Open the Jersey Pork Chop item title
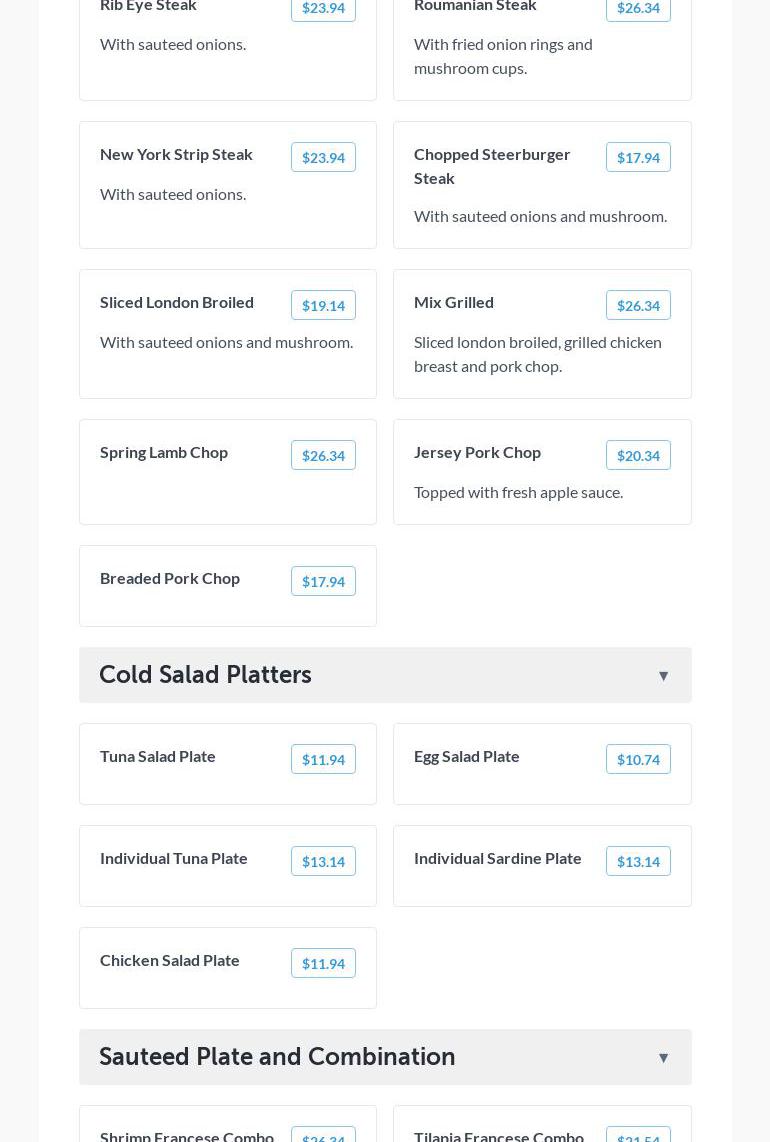The width and height of the screenshot is (770, 1142). coord(477,452)
